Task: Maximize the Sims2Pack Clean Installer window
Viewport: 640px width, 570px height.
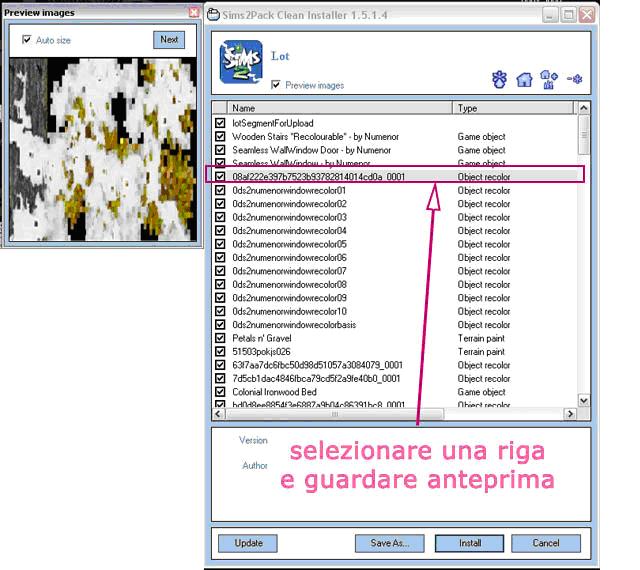Action: tap(569, 15)
